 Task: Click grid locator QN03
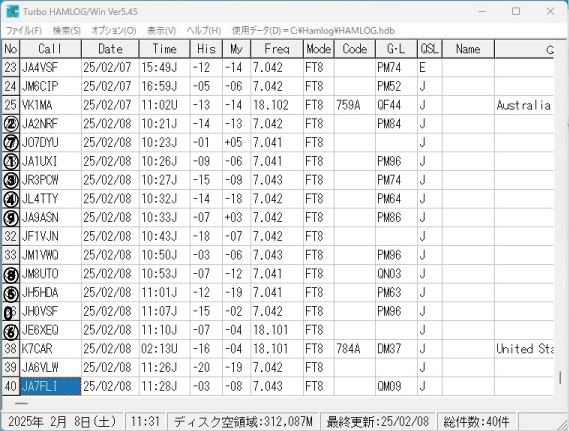click(389, 274)
